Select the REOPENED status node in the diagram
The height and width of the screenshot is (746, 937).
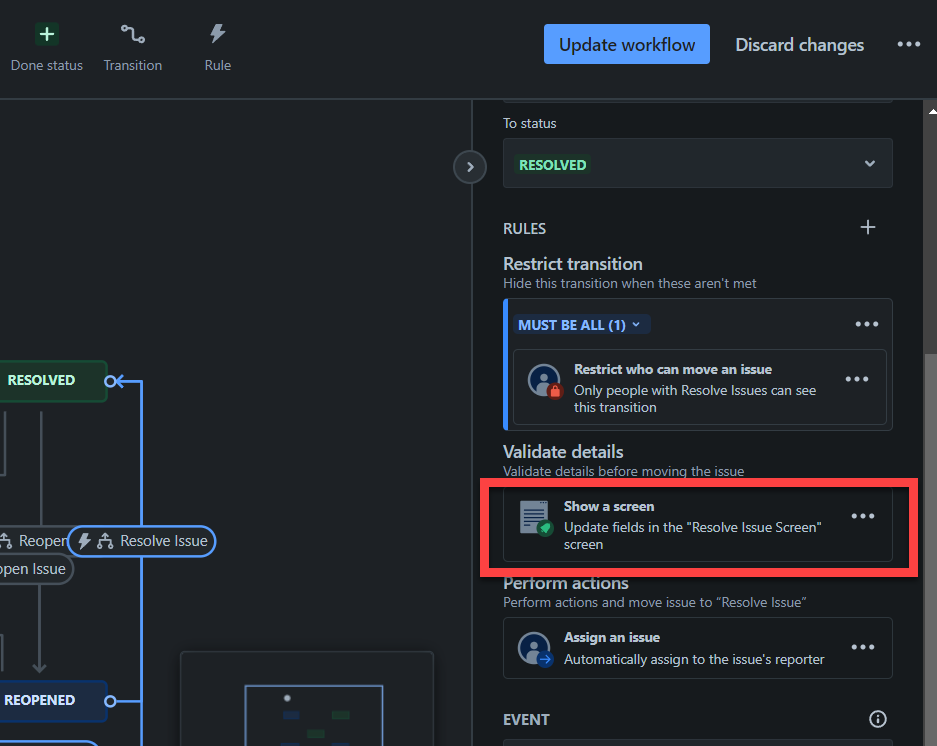click(x=53, y=701)
